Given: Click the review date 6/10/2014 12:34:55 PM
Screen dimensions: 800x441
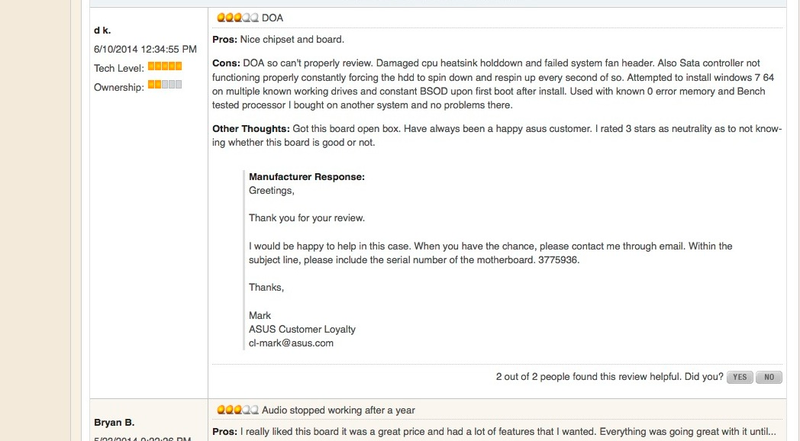Looking at the screenshot, I should [x=145, y=50].
